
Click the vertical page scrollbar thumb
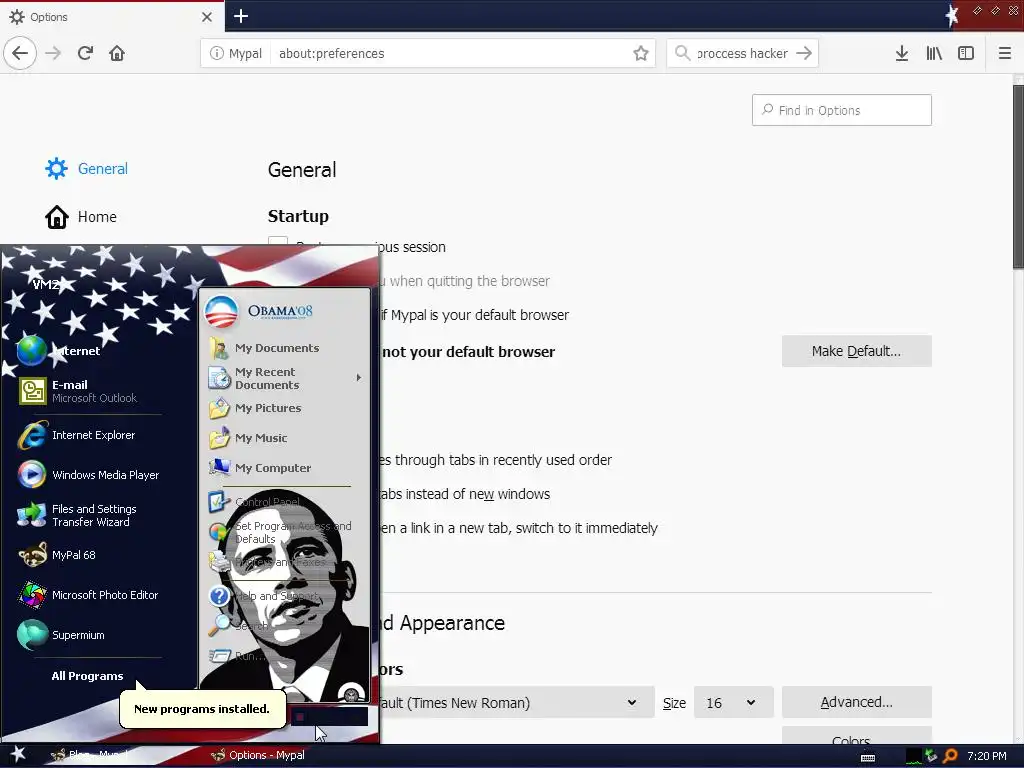[1018, 176]
